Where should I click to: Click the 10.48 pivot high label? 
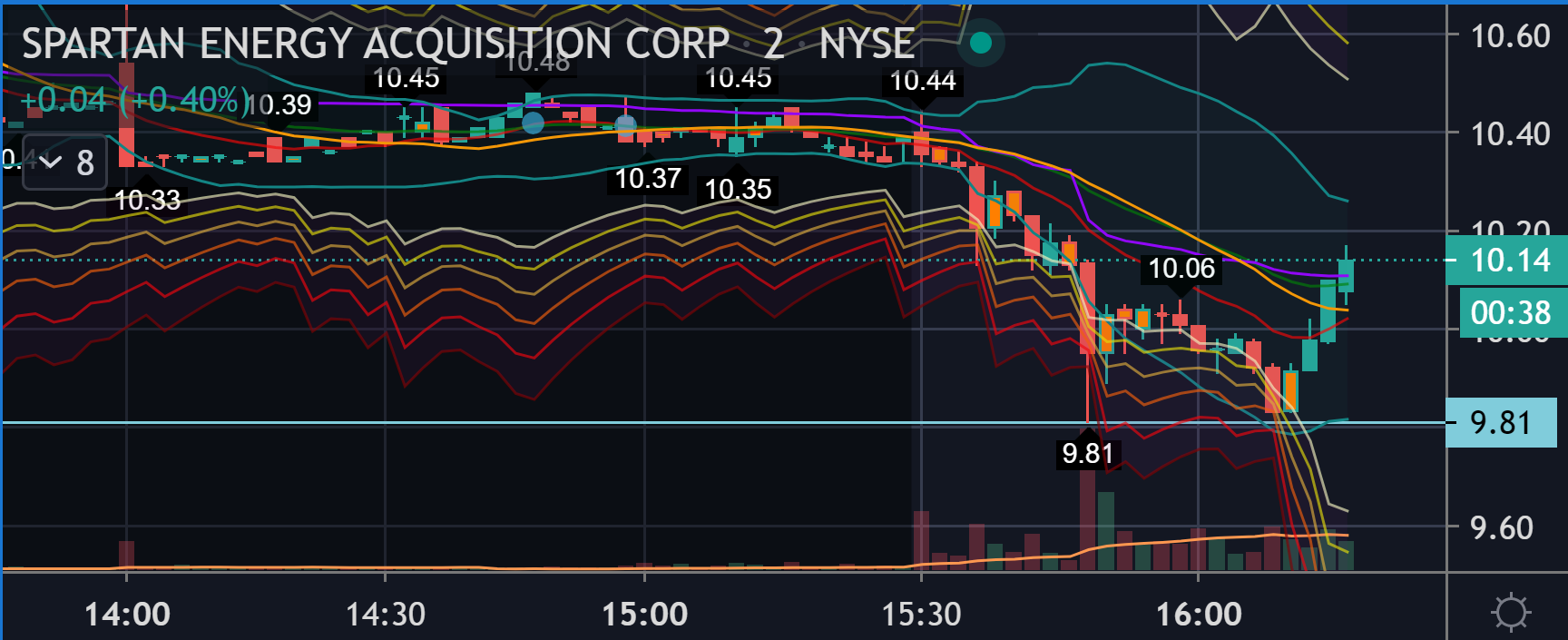click(x=537, y=62)
